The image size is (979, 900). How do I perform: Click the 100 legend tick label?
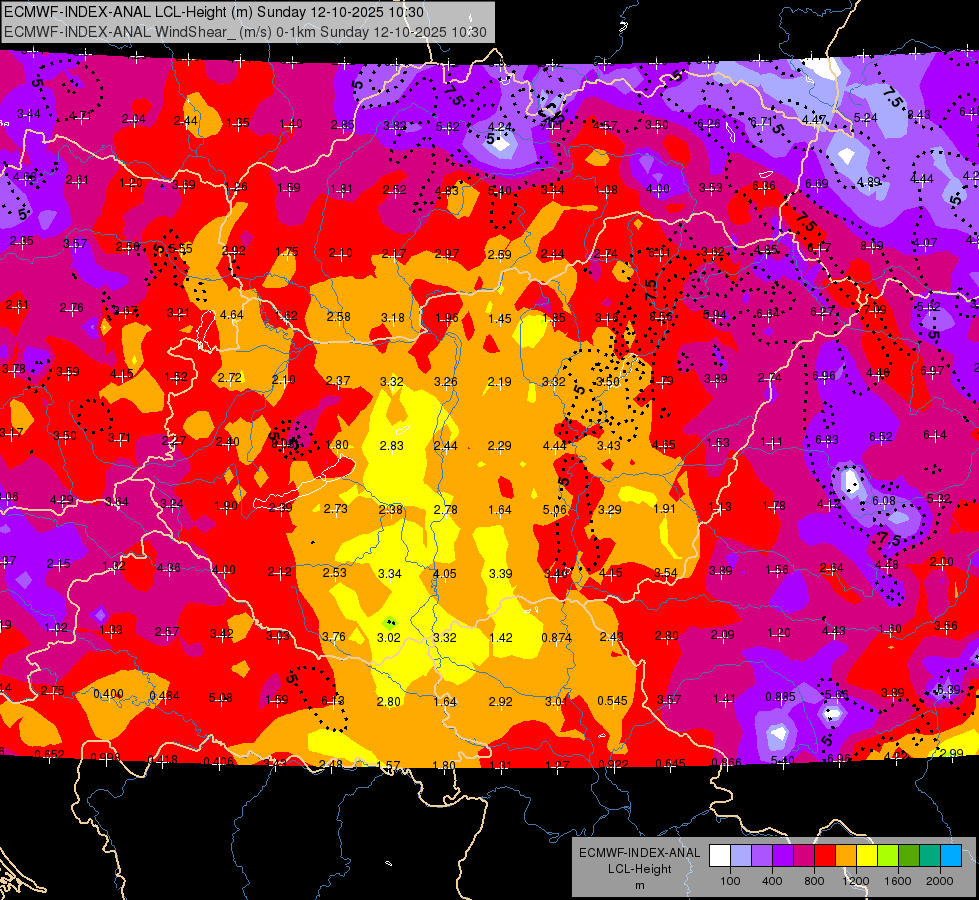coord(730,881)
